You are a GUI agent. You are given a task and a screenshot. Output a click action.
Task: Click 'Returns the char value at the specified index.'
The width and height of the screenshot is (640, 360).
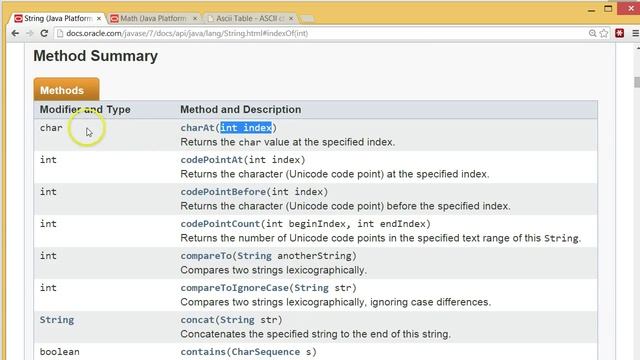tap(287, 142)
